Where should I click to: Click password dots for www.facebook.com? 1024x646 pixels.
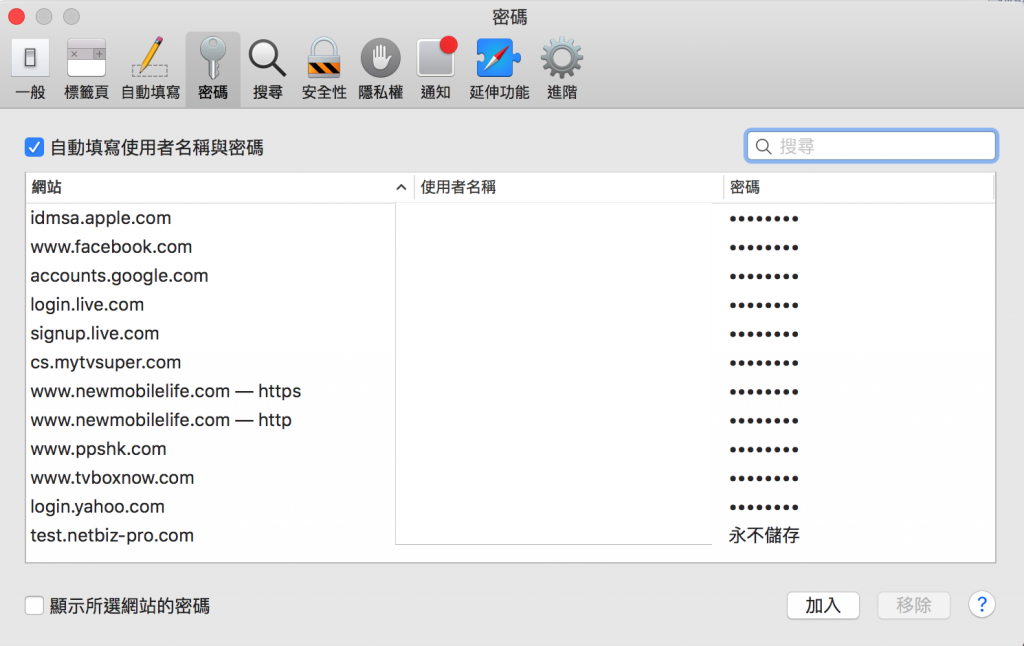764,248
